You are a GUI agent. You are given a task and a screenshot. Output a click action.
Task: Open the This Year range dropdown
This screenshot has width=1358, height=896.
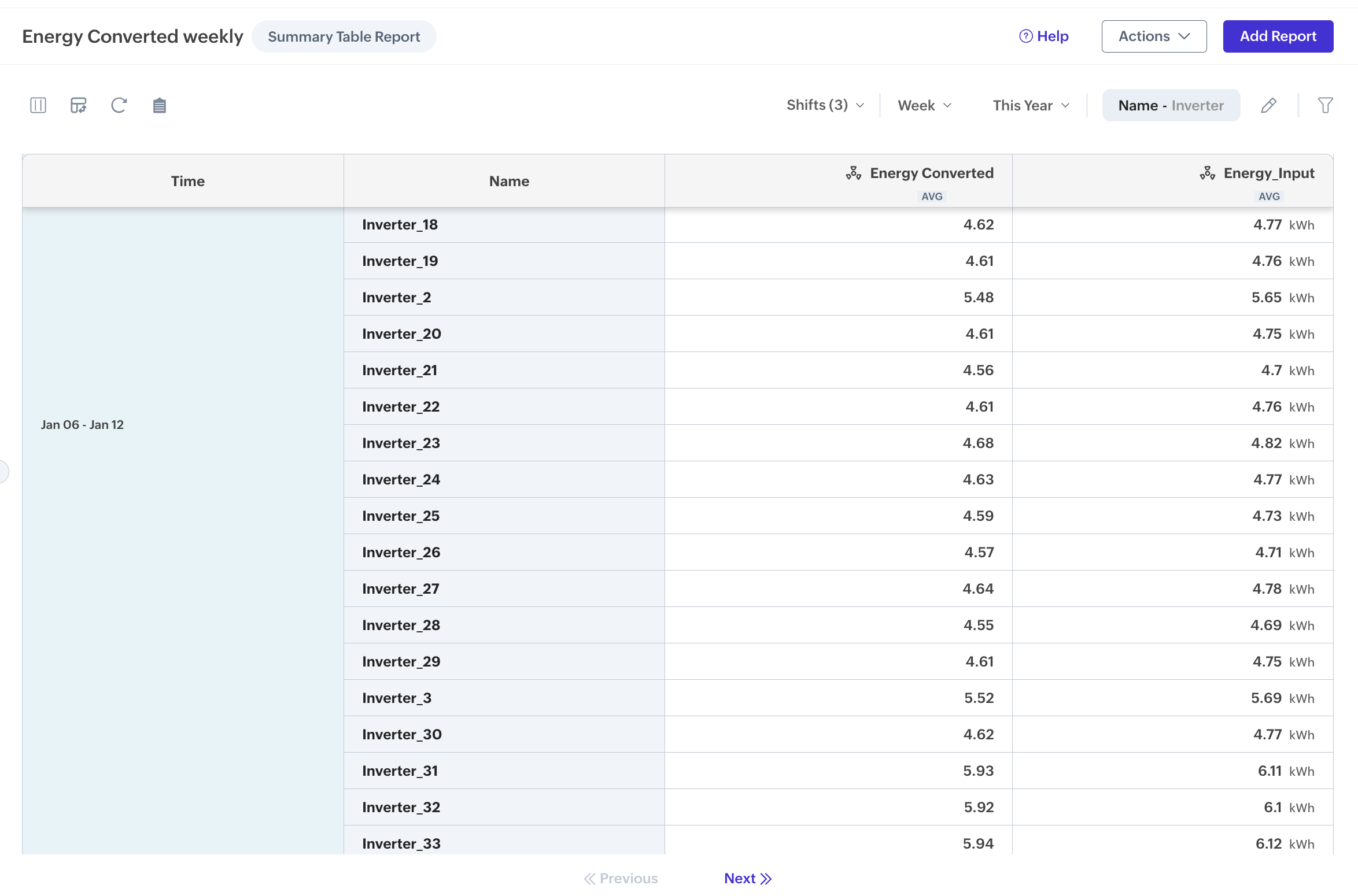click(1031, 105)
